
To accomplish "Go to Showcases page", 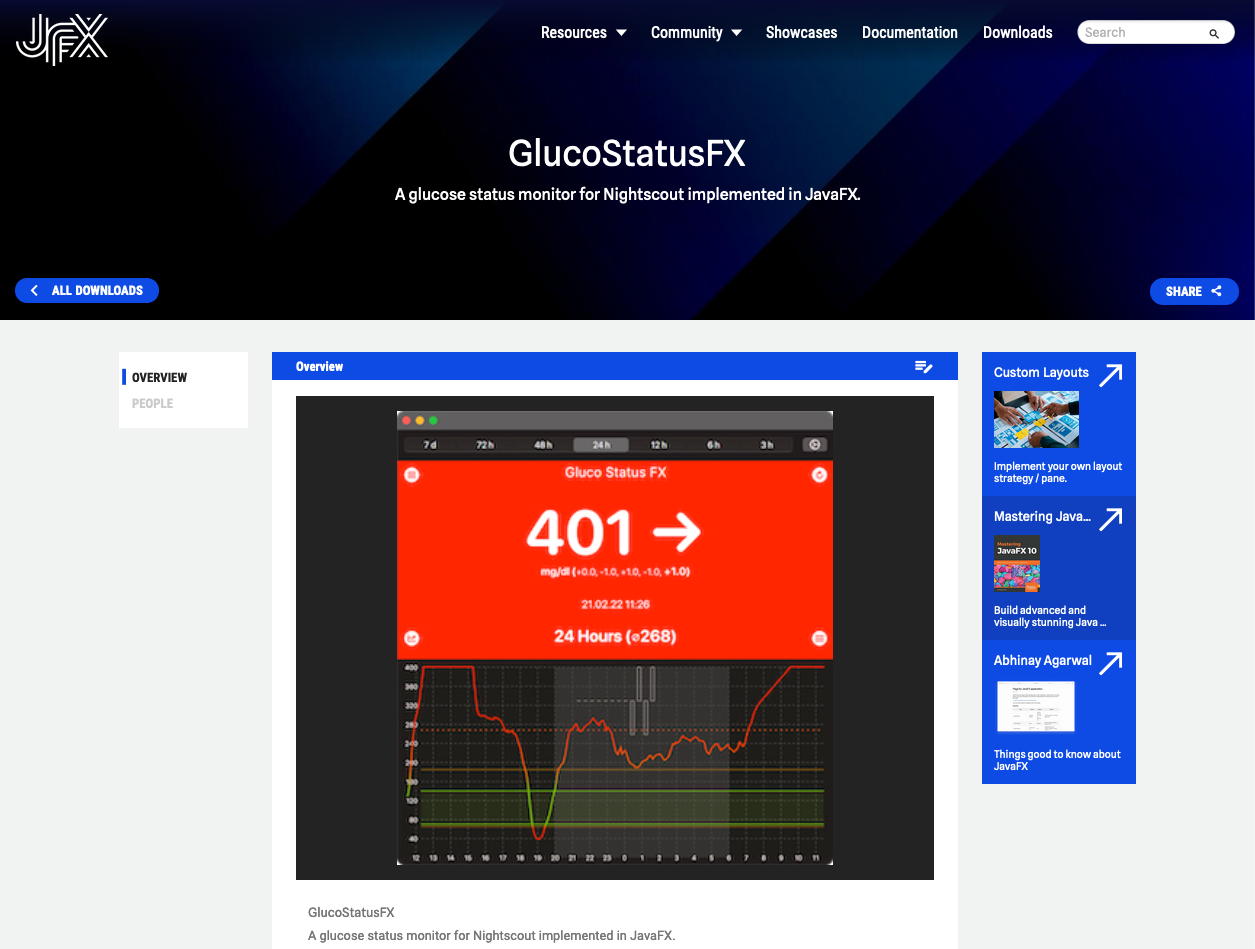I will click(x=801, y=32).
